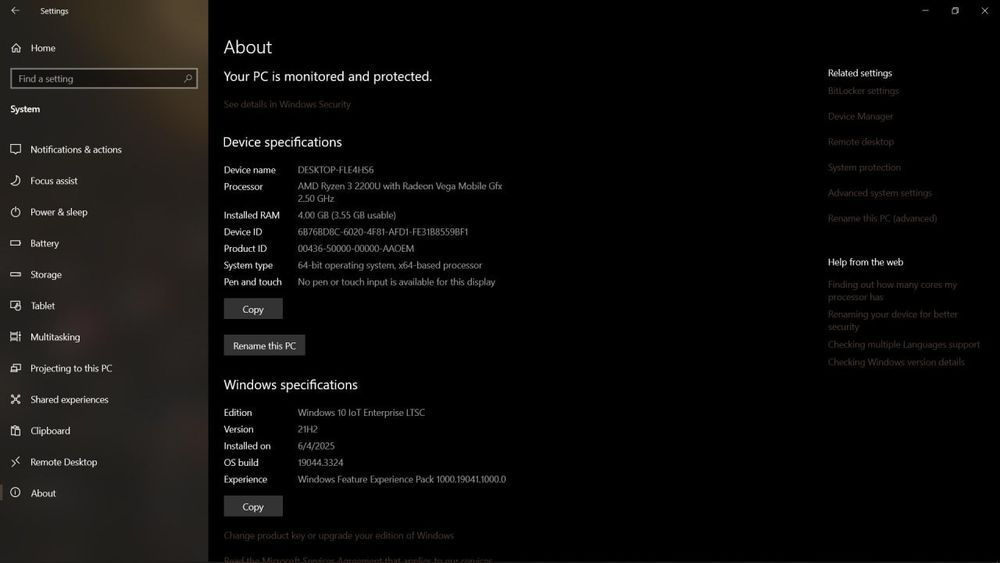Screen dimensions: 1000x563
Task: Open Change product key or upgrade link
Action: click(339, 536)
